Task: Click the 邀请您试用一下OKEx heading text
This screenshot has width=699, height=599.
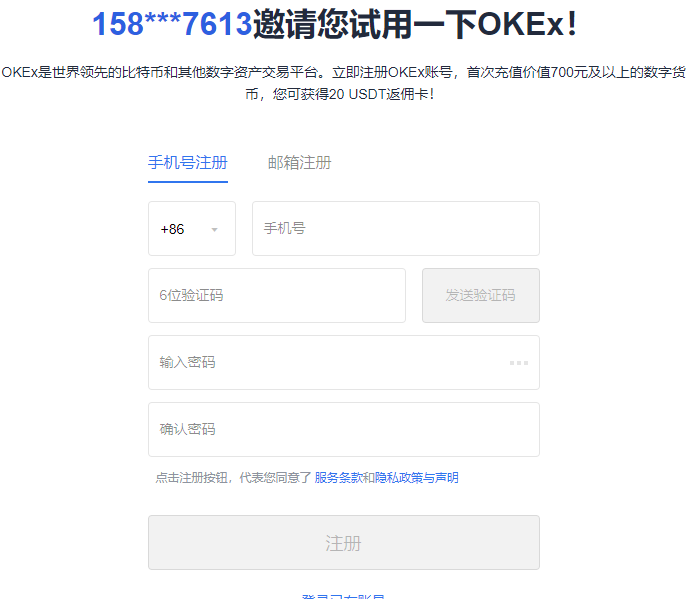Action: [x=415, y=23]
